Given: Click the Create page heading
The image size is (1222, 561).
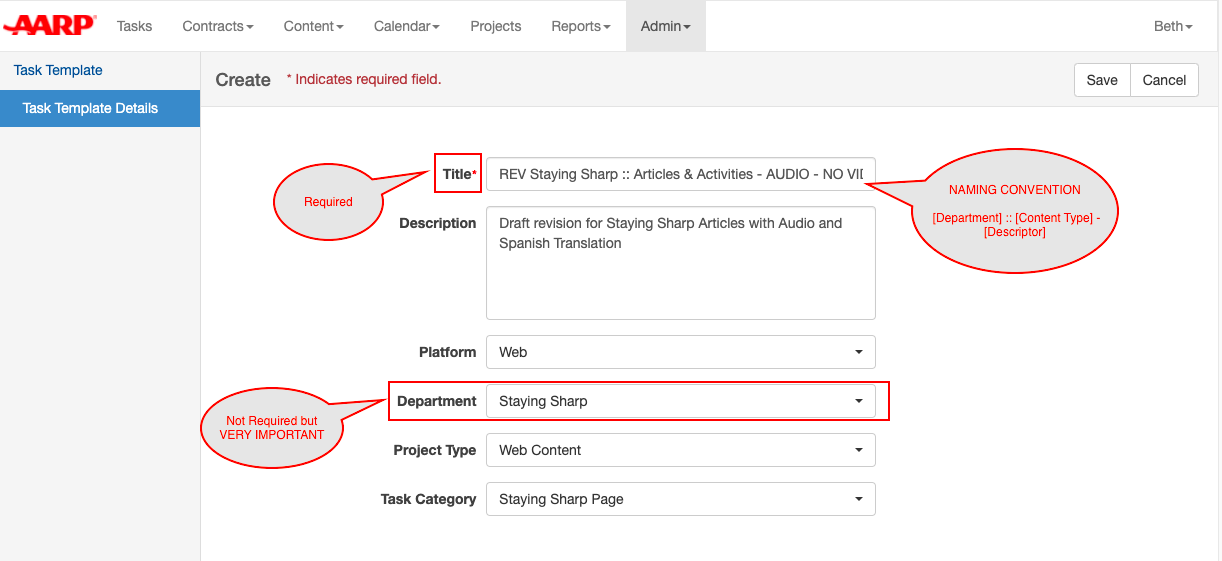Looking at the screenshot, I should pos(243,80).
